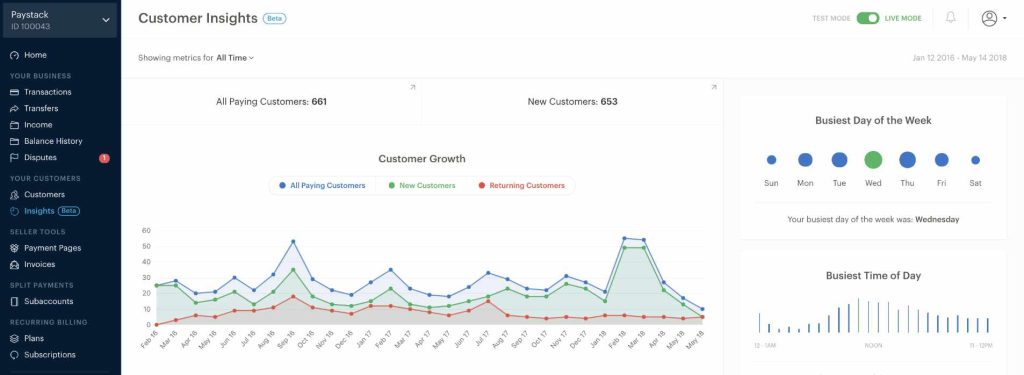Click the Sep 16 peak point on blue line
The width and height of the screenshot is (1024, 375).
pyautogui.click(x=293, y=242)
